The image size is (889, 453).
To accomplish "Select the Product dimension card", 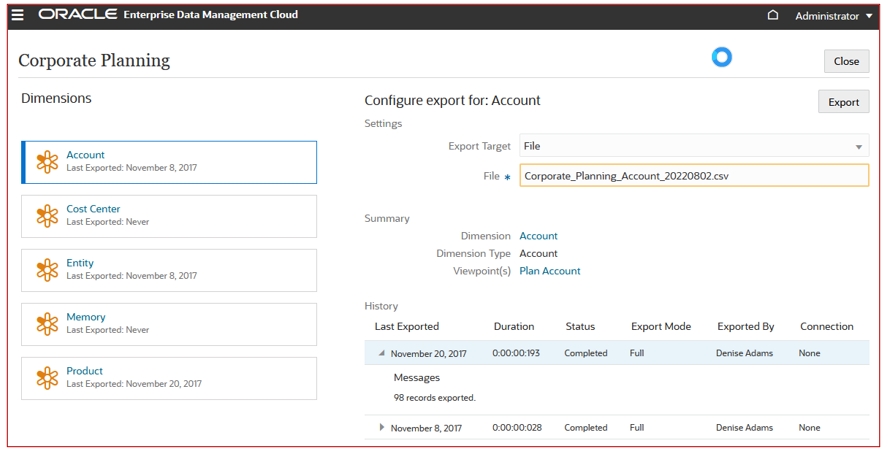I will (169, 378).
